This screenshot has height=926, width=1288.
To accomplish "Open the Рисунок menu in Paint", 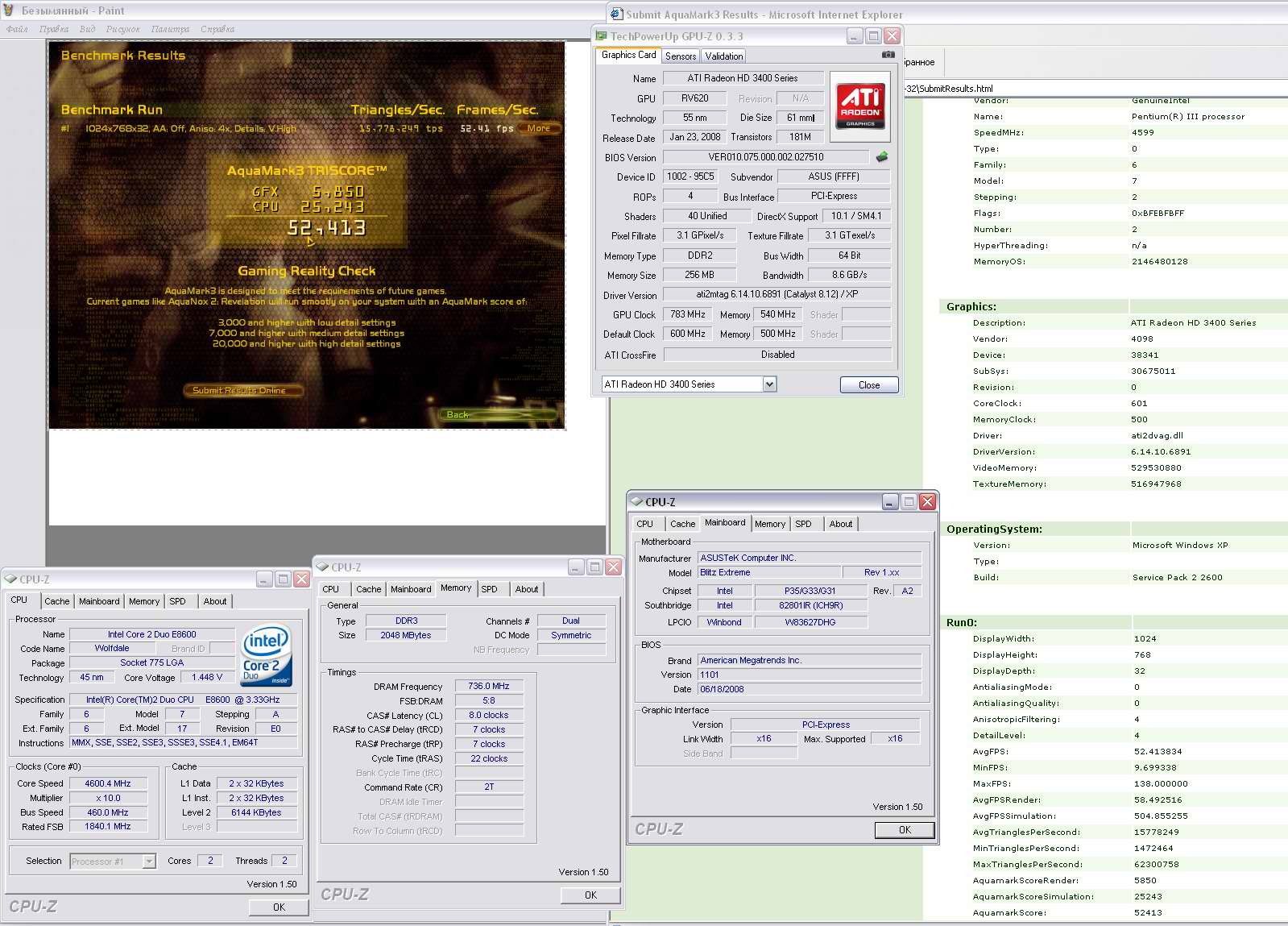I will [x=123, y=29].
